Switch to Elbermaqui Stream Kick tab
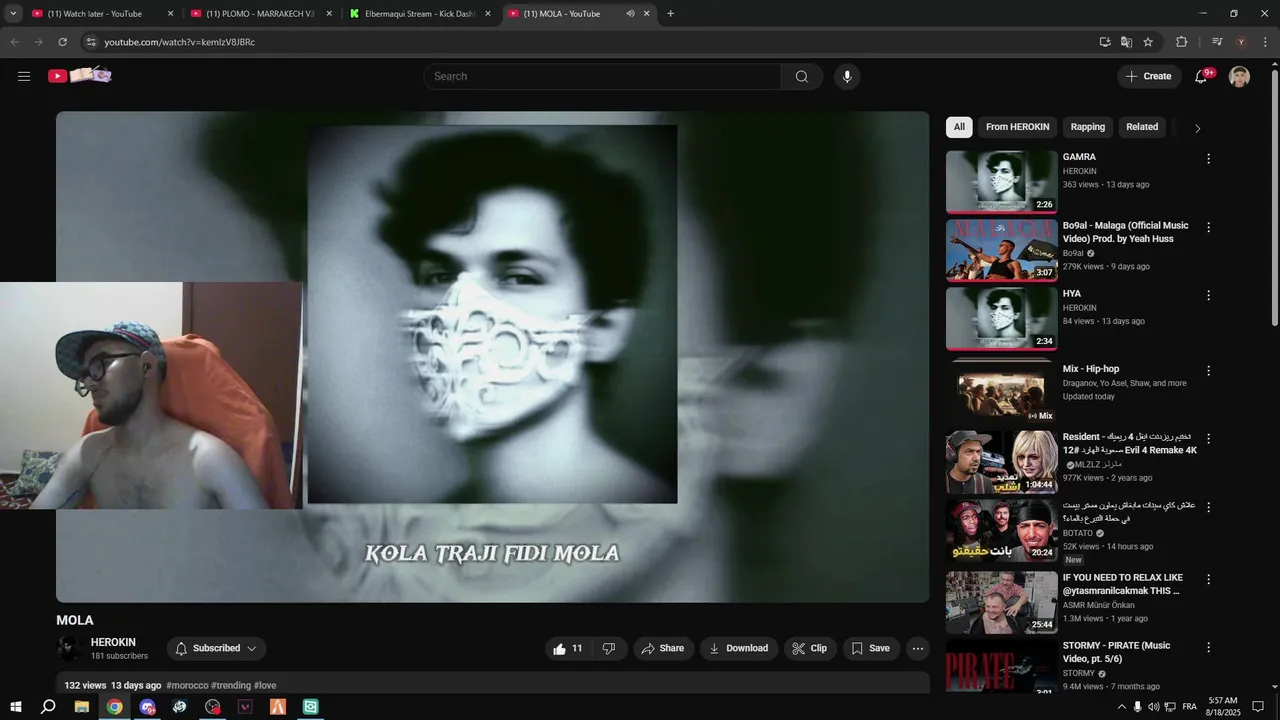The height and width of the screenshot is (720, 1280). click(x=419, y=14)
